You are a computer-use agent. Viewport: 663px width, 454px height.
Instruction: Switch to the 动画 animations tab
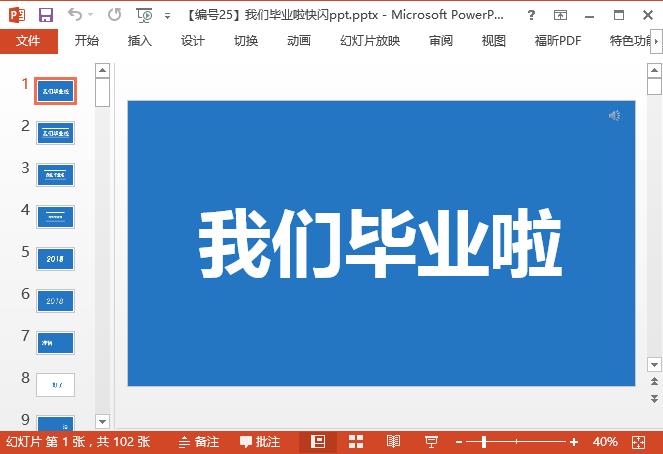pyautogui.click(x=298, y=41)
